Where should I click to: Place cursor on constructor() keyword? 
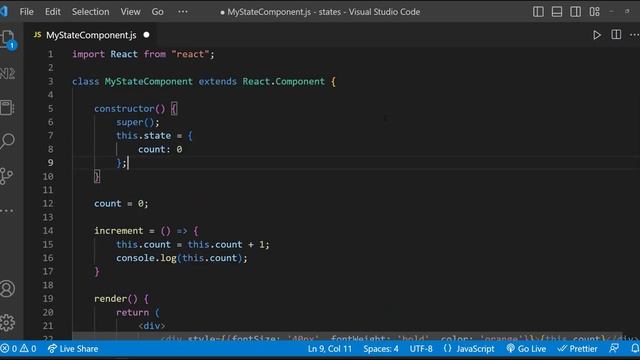click(129, 109)
